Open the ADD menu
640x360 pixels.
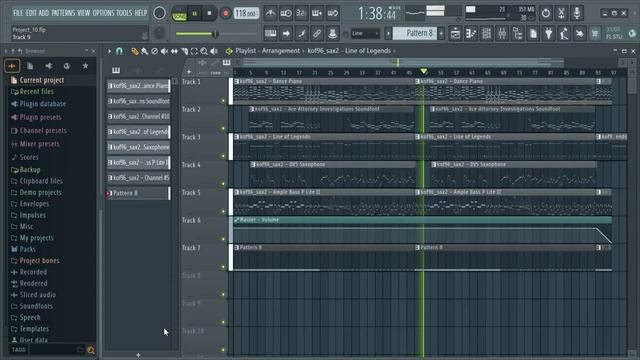tap(44, 13)
